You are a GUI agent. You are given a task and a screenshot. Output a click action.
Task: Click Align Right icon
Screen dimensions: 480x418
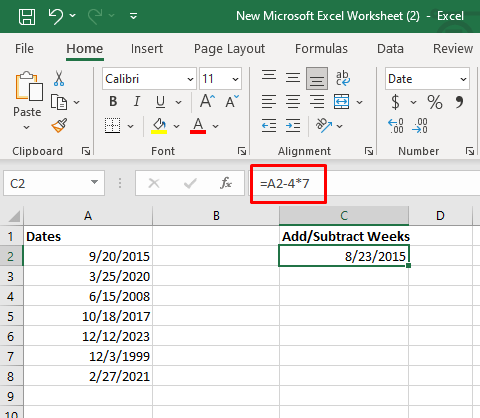(x=317, y=102)
